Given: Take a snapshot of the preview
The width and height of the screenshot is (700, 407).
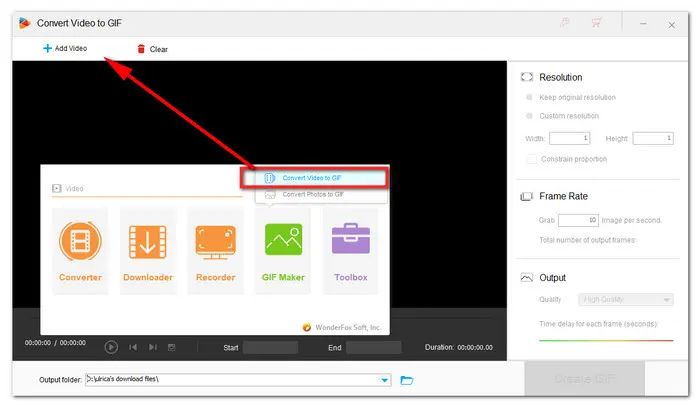Looking at the screenshot, I should (x=171, y=347).
